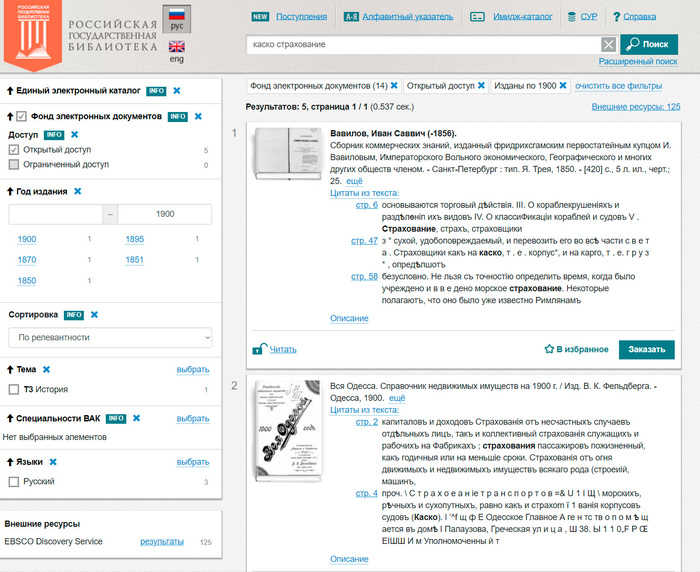Click Вавилов book cover thumbnail

click(x=288, y=154)
